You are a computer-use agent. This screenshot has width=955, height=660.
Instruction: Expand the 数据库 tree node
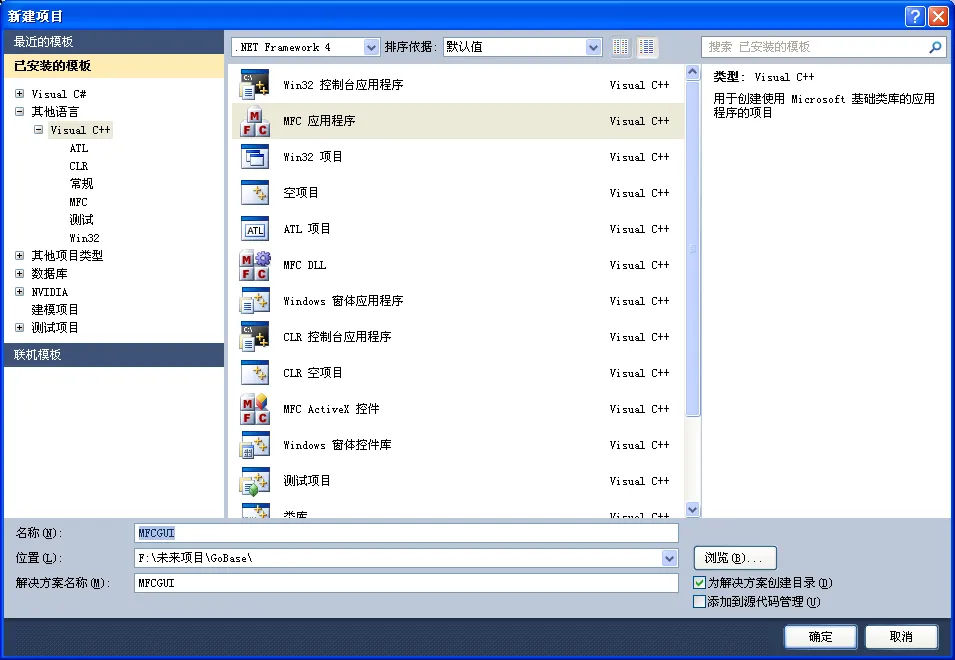19,273
